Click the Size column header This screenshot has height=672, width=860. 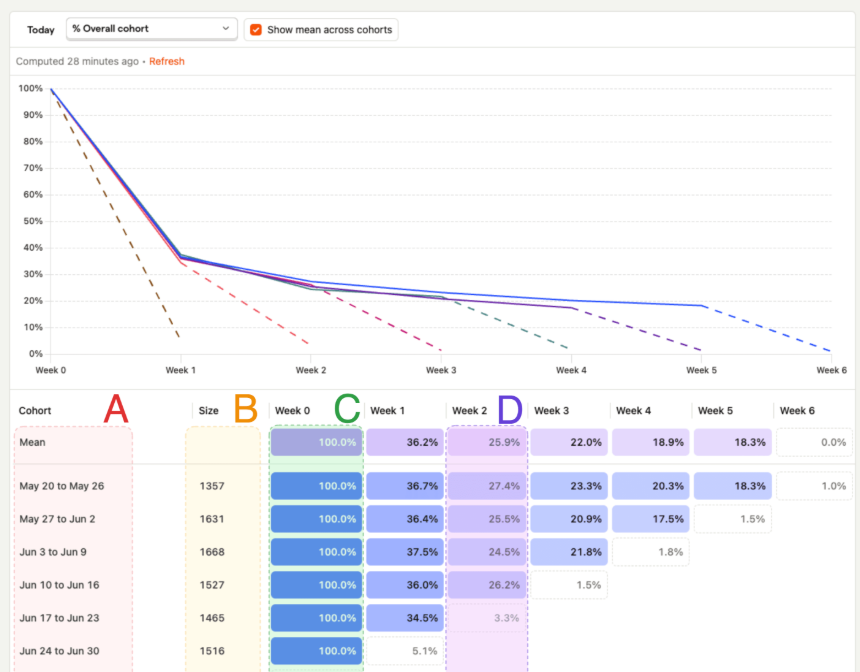[x=208, y=411]
